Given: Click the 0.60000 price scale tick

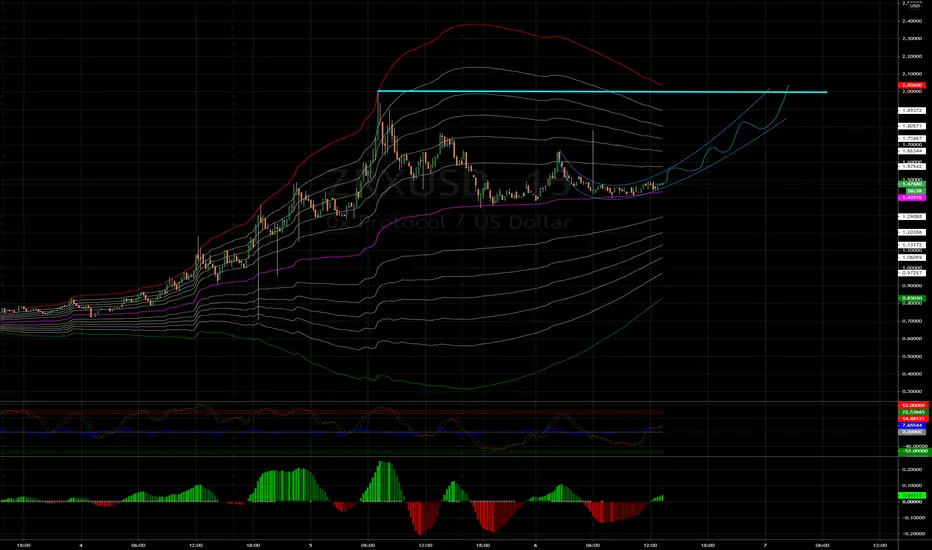Looking at the screenshot, I should pyautogui.click(x=912, y=339).
